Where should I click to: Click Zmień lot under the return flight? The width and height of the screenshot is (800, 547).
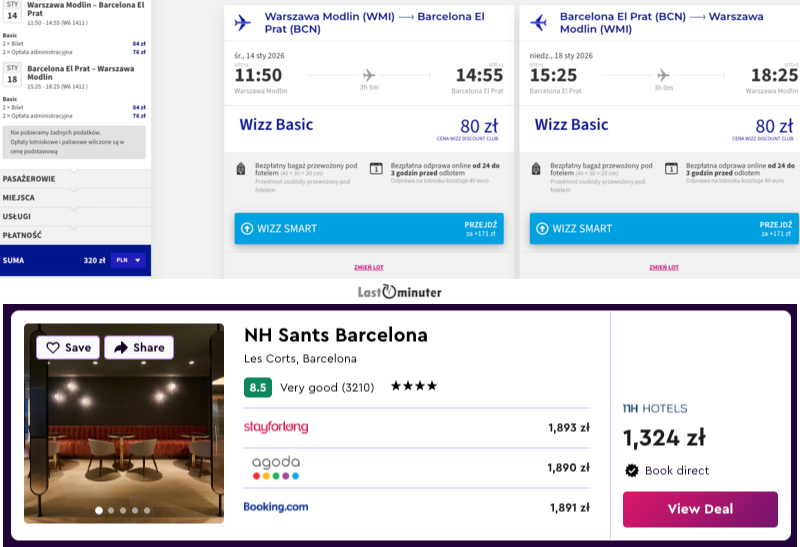pyautogui.click(x=663, y=267)
